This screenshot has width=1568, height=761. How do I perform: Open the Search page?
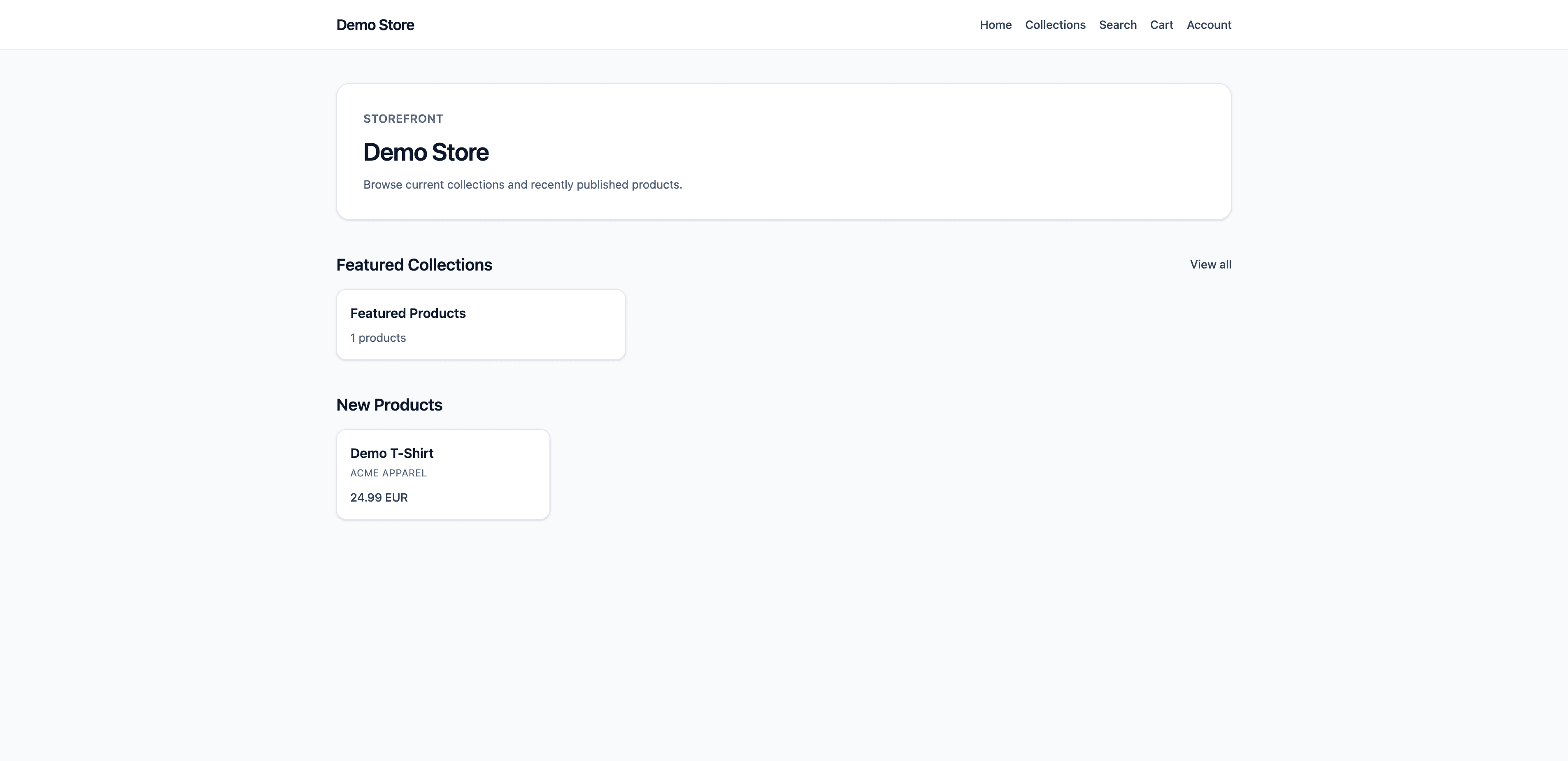1118,24
